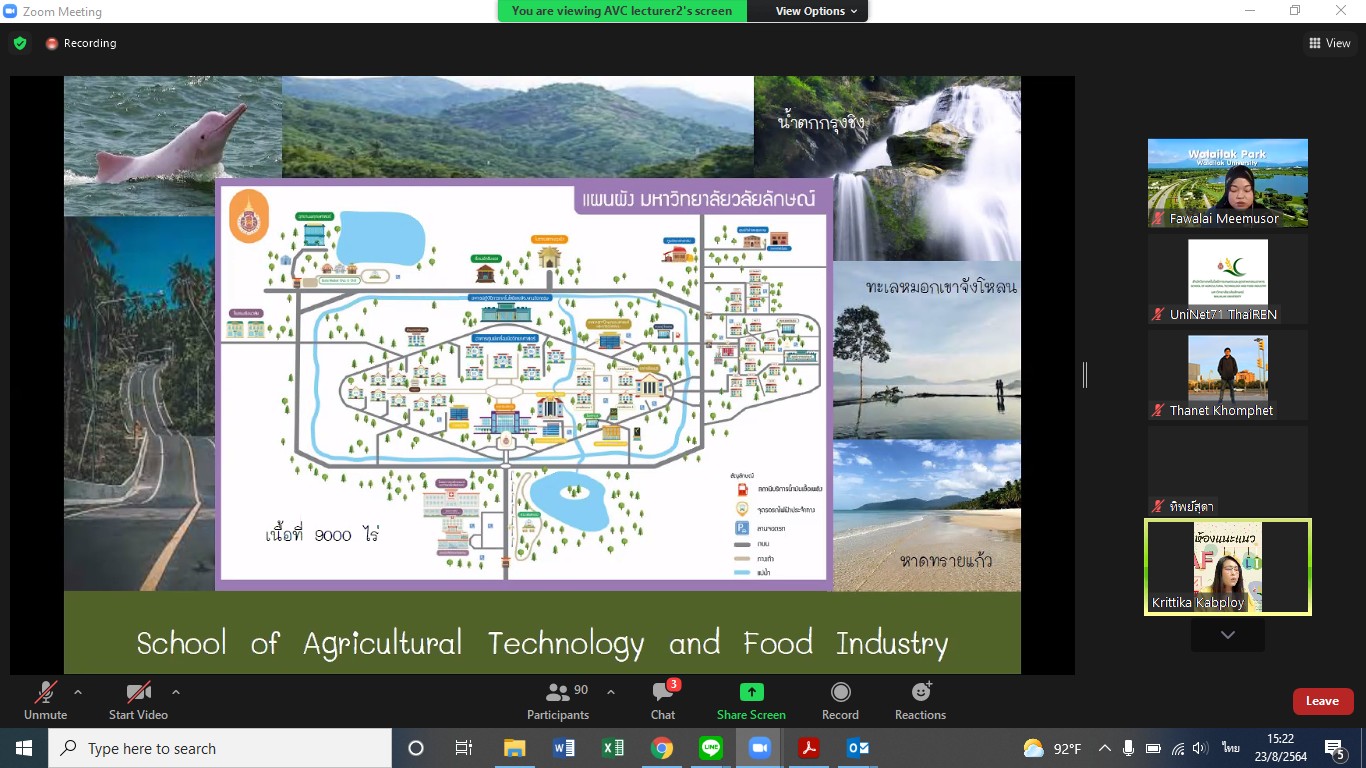Leave the meeting
This screenshot has width=1366, height=768.
(1322, 701)
